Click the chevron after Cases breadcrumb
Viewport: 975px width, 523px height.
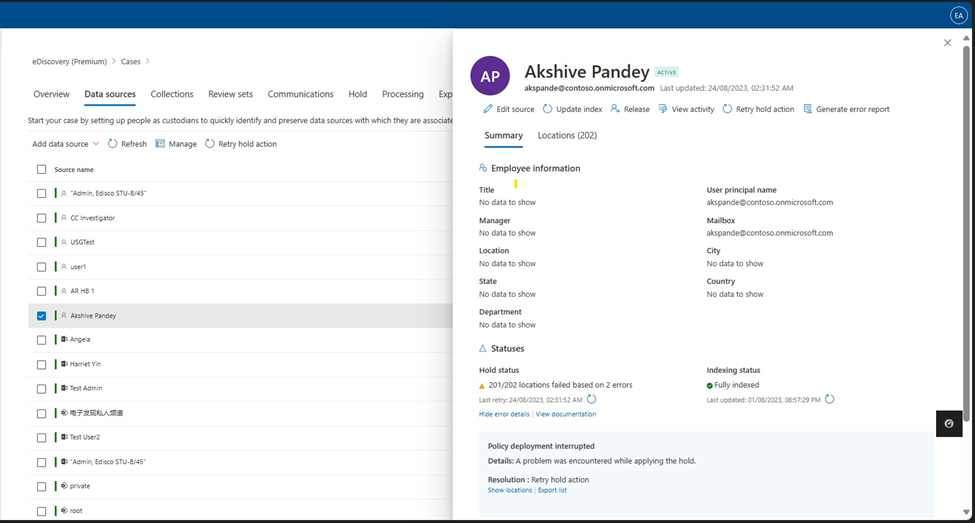pos(147,61)
